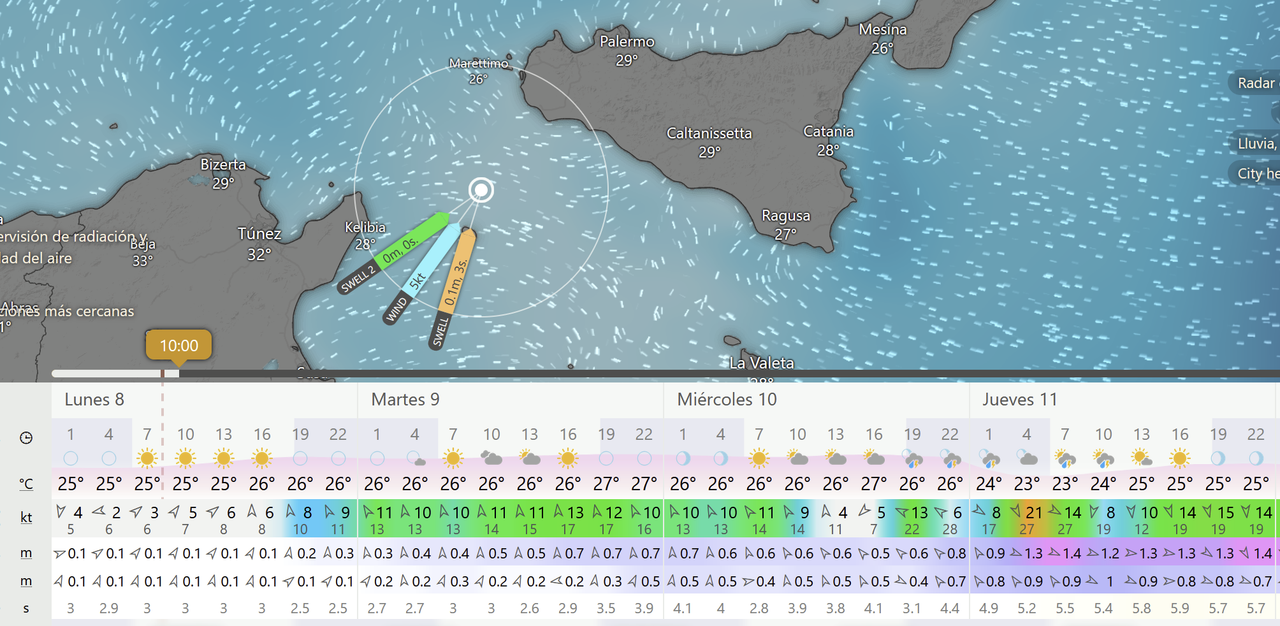The width and height of the screenshot is (1280, 626).
Task: Click wind gust value 28
Action: pyautogui.click(x=950, y=530)
